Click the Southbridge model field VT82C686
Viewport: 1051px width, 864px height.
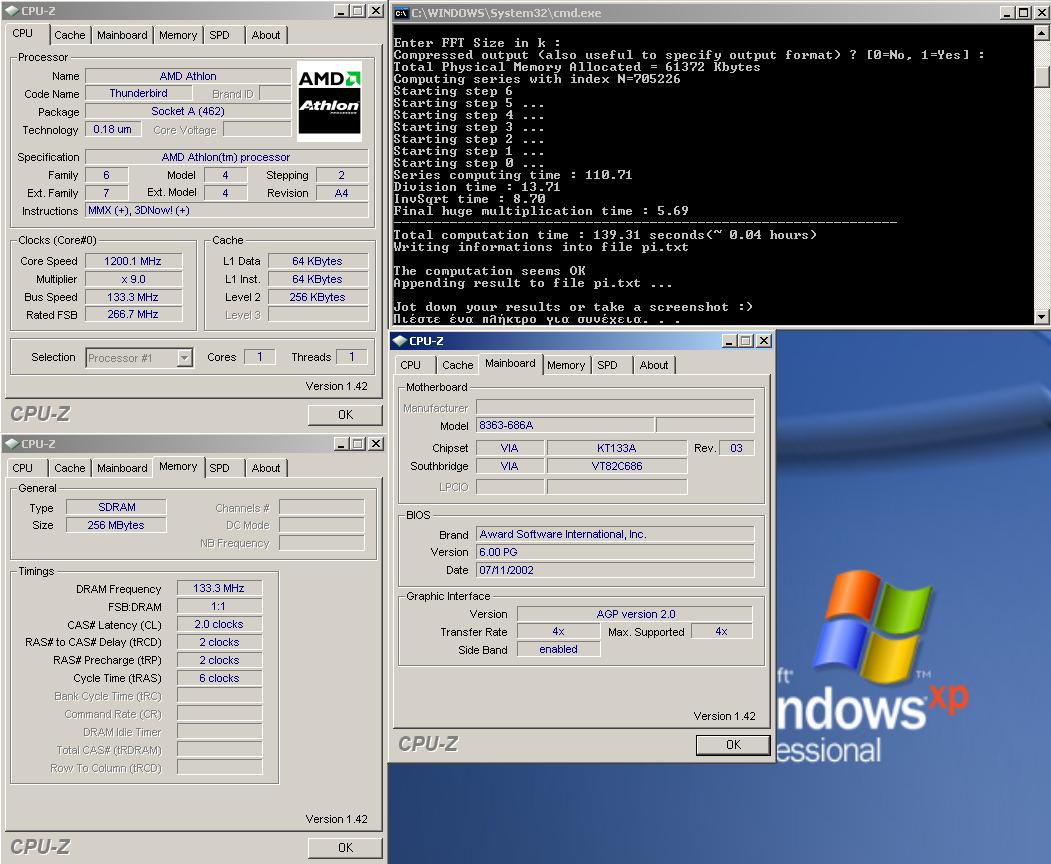click(x=617, y=466)
